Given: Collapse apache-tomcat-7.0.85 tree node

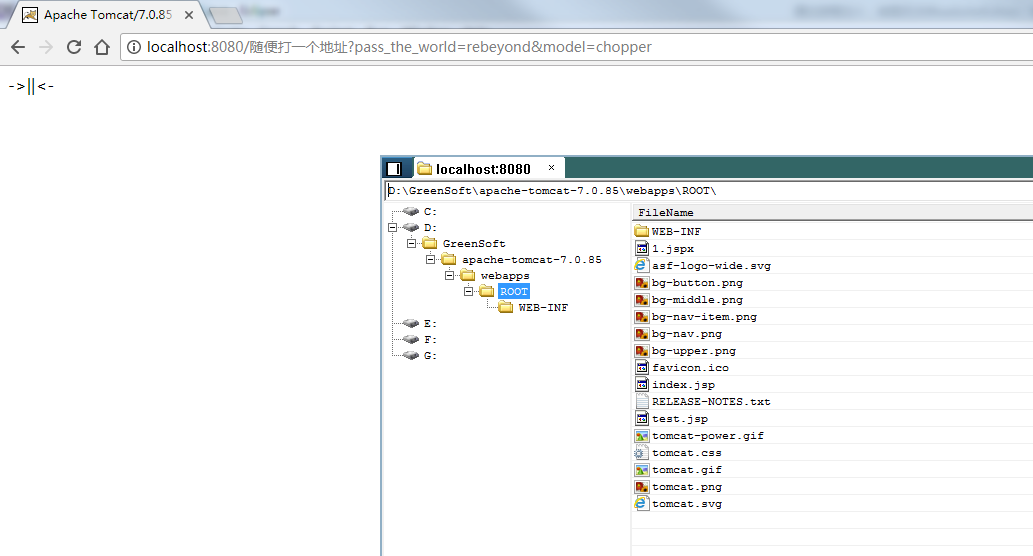Looking at the screenshot, I should coord(431,259).
